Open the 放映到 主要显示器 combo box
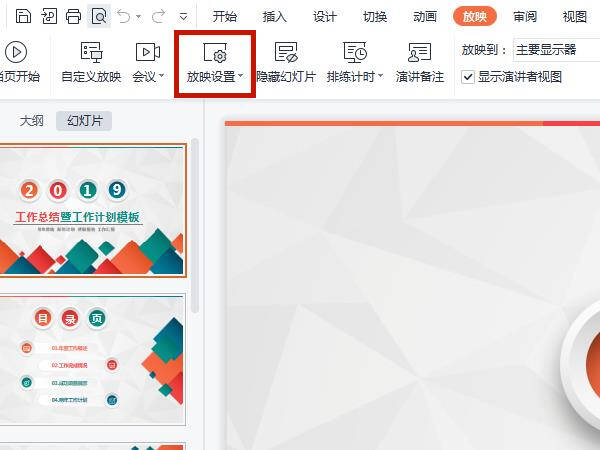Image resolution: width=600 pixels, height=450 pixels. point(556,50)
